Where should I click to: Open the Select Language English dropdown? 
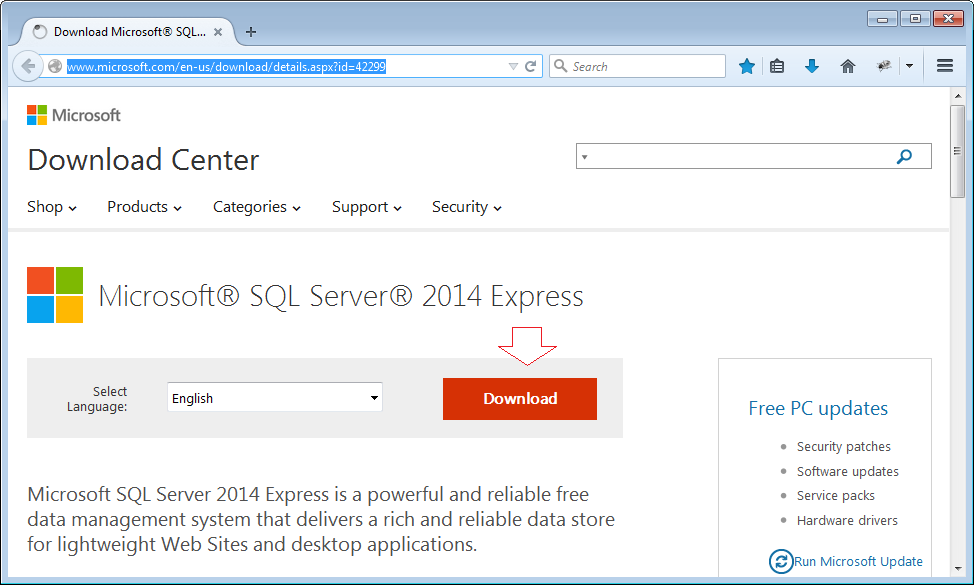[x=275, y=397]
